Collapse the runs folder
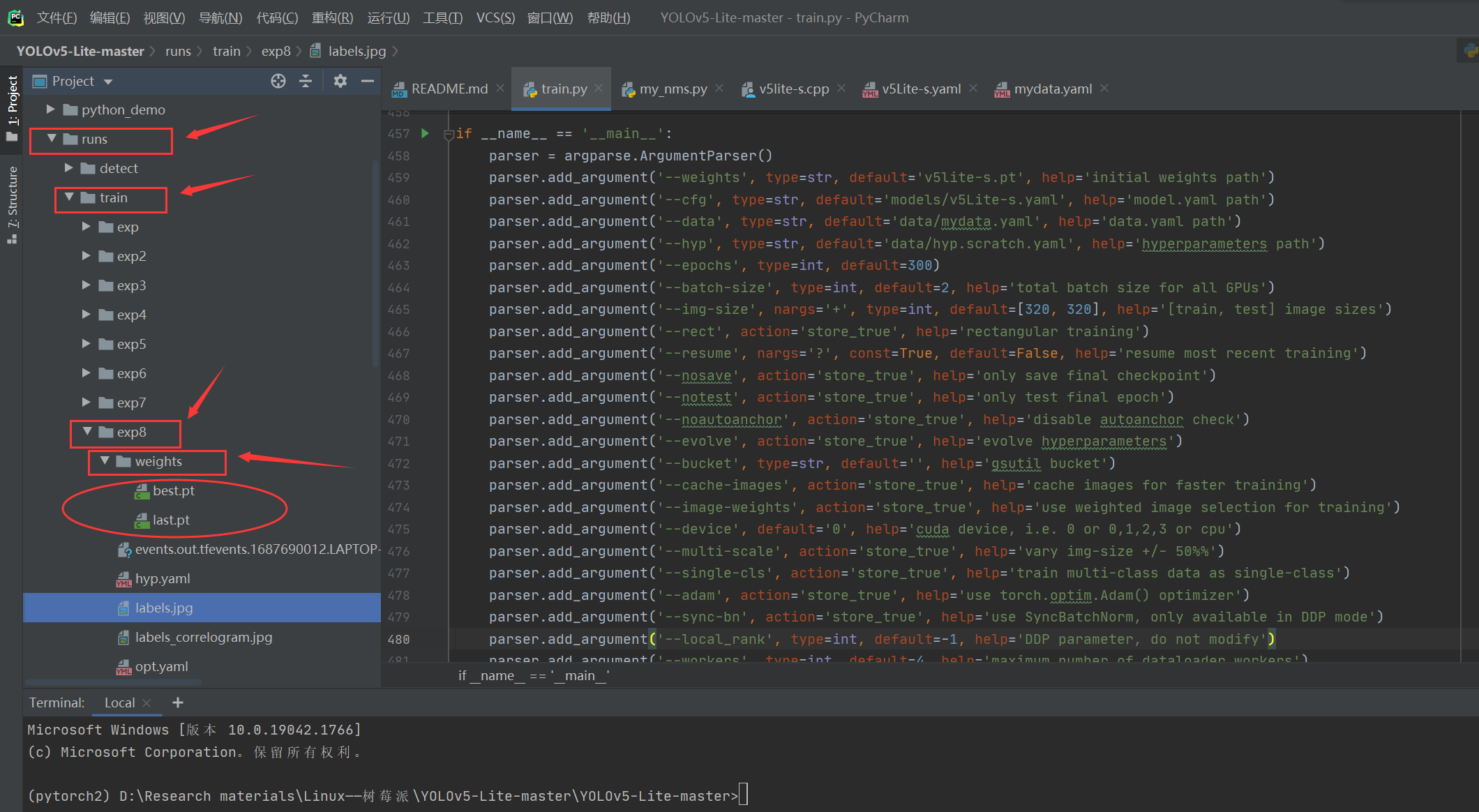 click(x=52, y=139)
